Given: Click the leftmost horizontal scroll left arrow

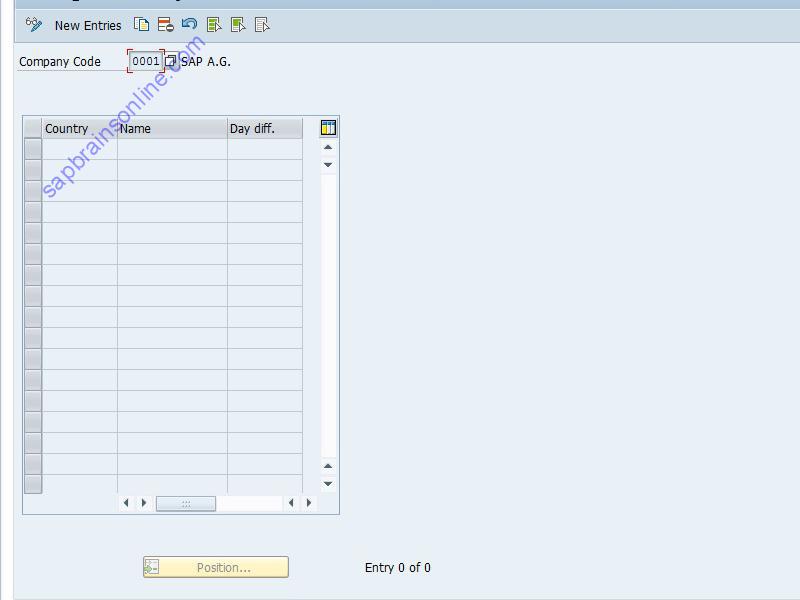Looking at the screenshot, I should tap(126, 503).
